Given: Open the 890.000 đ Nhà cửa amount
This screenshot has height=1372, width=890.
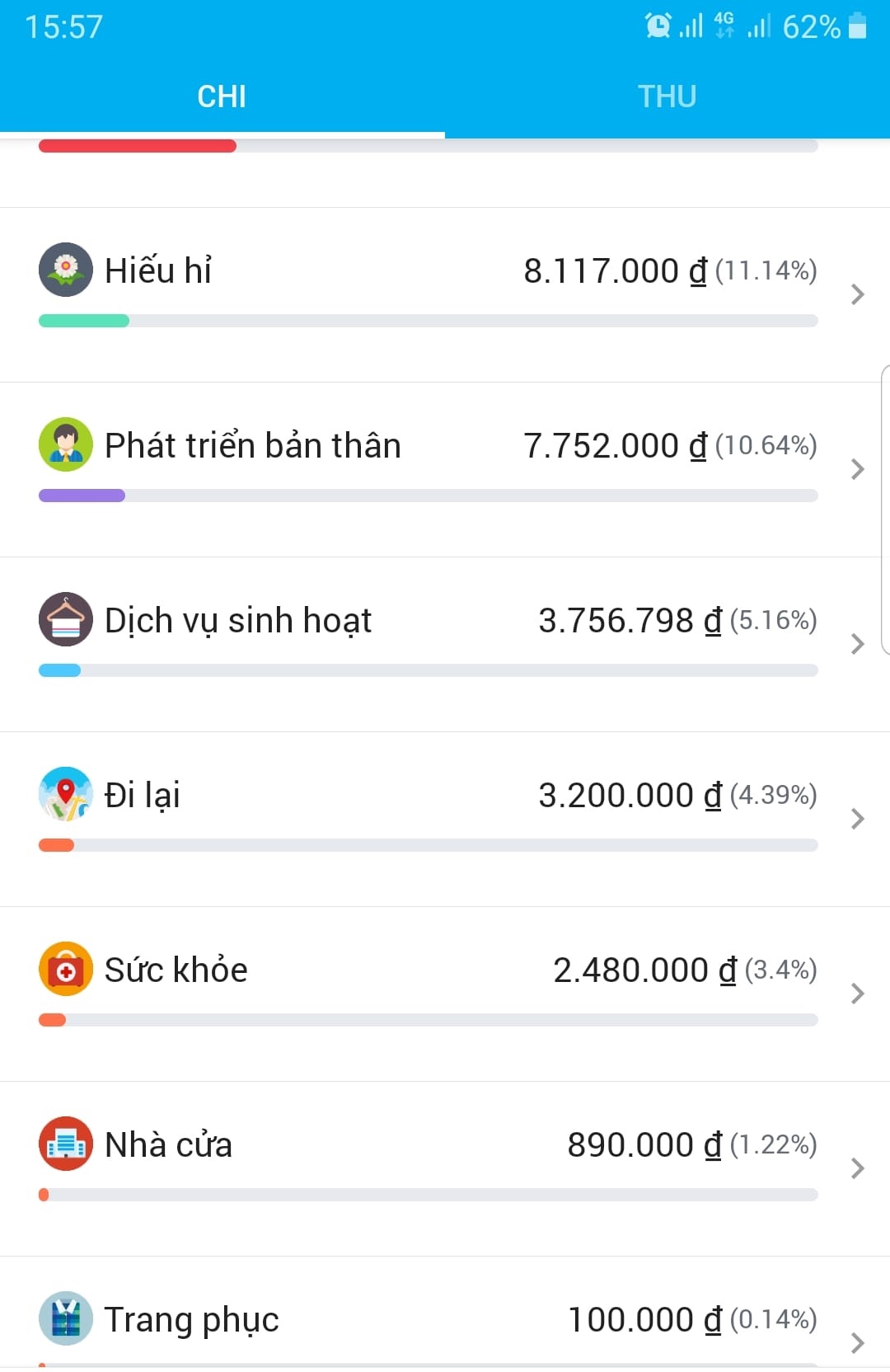Looking at the screenshot, I should point(644,1144).
